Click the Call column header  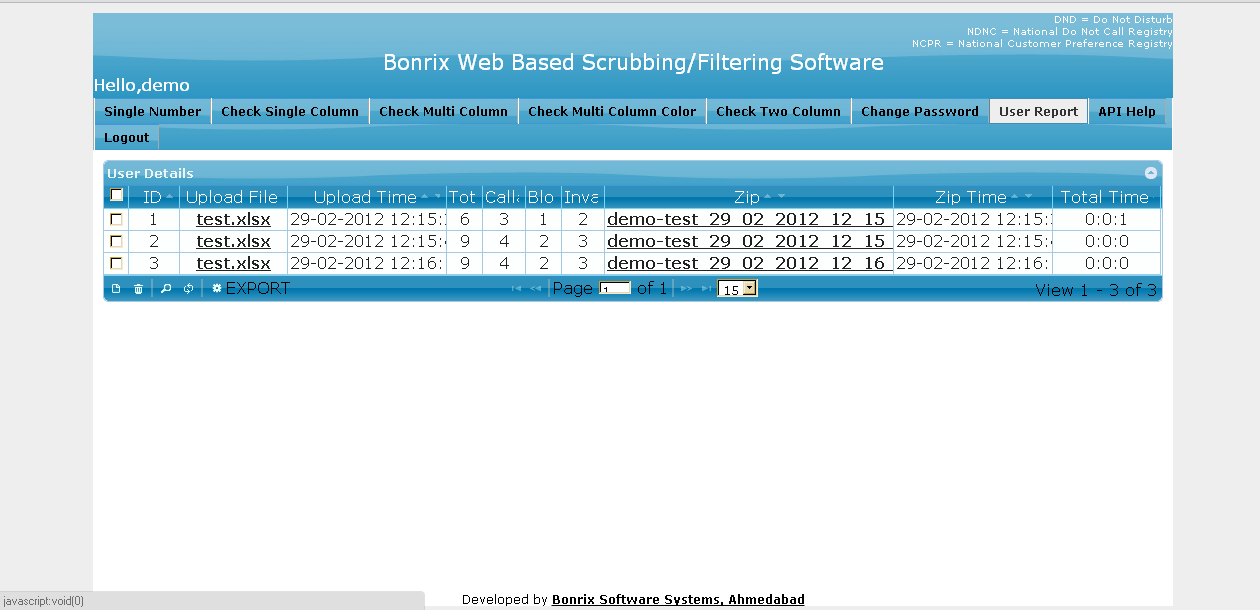tap(503, 197)
